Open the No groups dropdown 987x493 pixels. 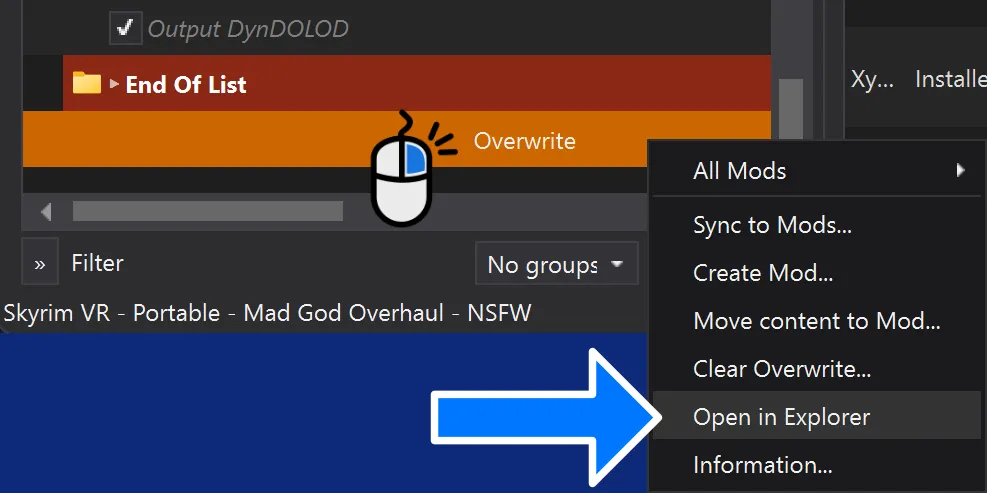coord(556,265)
